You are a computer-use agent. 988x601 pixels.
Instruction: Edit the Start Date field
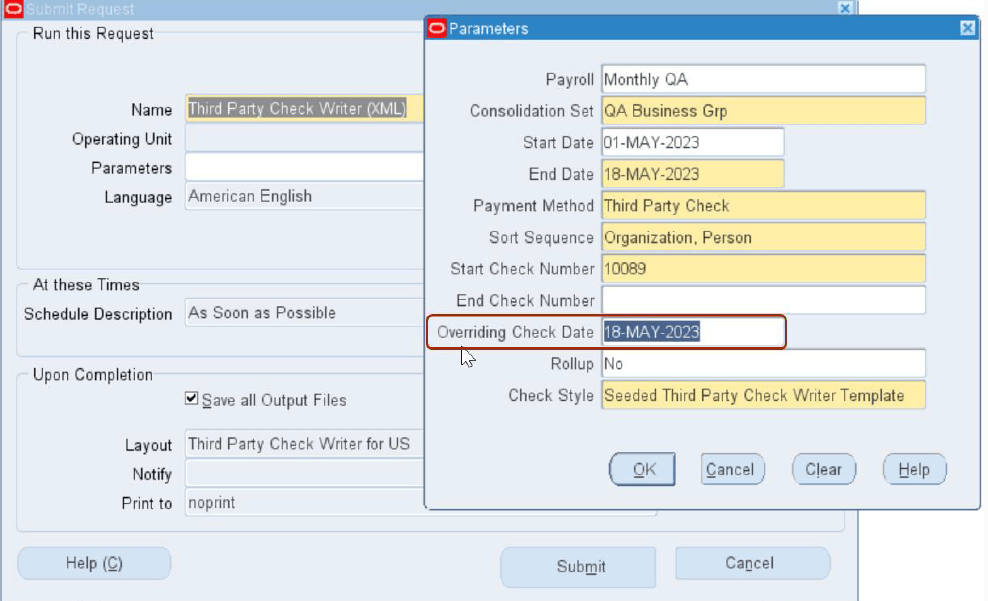point(692,142)
